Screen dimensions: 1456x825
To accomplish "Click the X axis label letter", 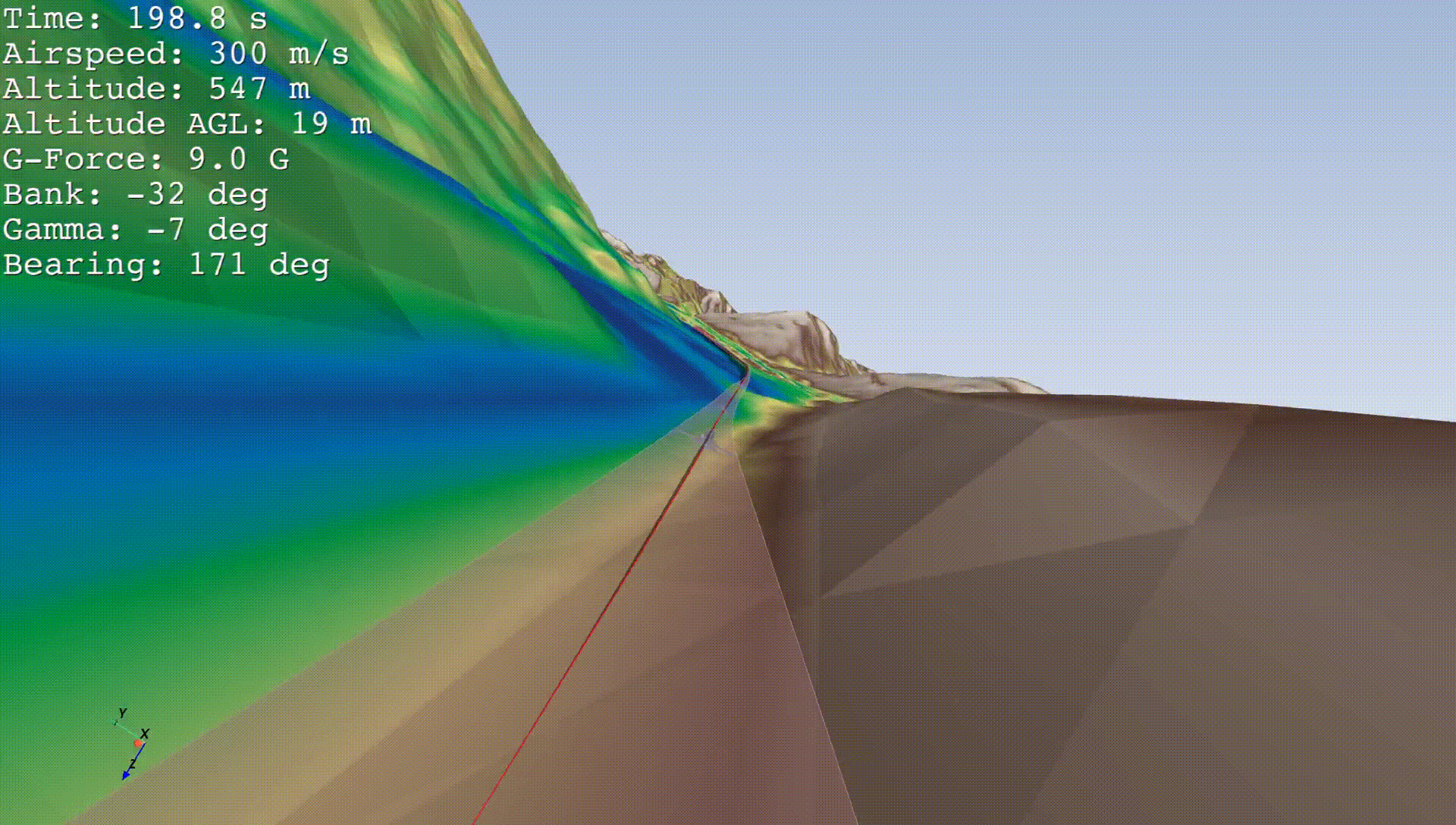I will 145,734.
